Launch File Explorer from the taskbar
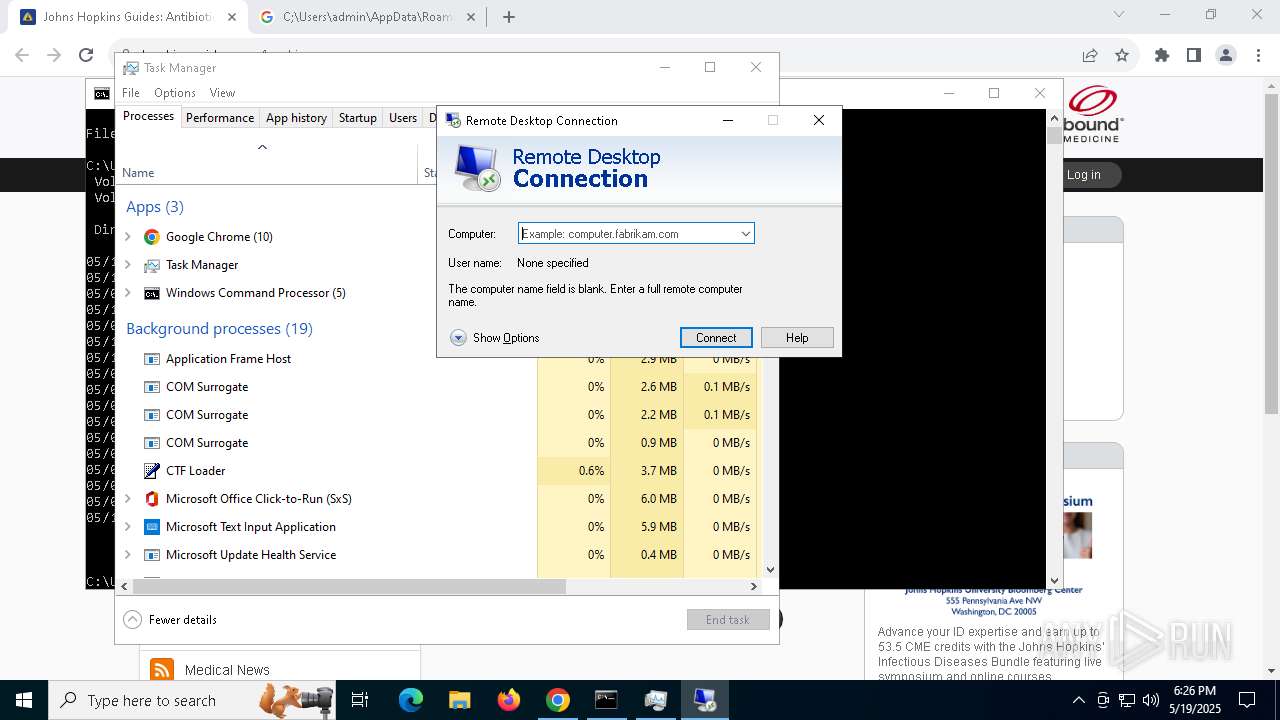Viewport: 1280px width, 720px height. (460, 700)
